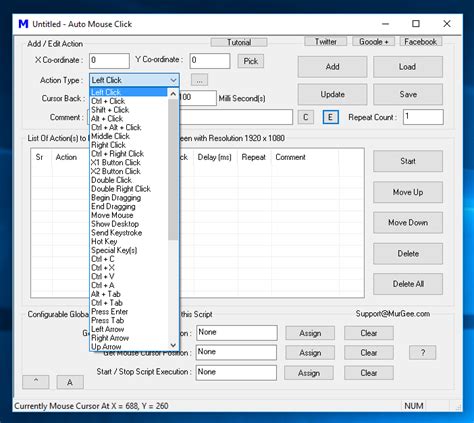474x423 pixels.
Task: Select Middle Click from the list
Action: click(129, 136)
